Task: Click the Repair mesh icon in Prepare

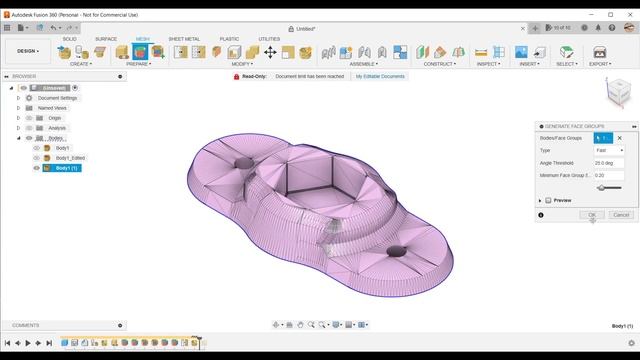Action: 122,52
